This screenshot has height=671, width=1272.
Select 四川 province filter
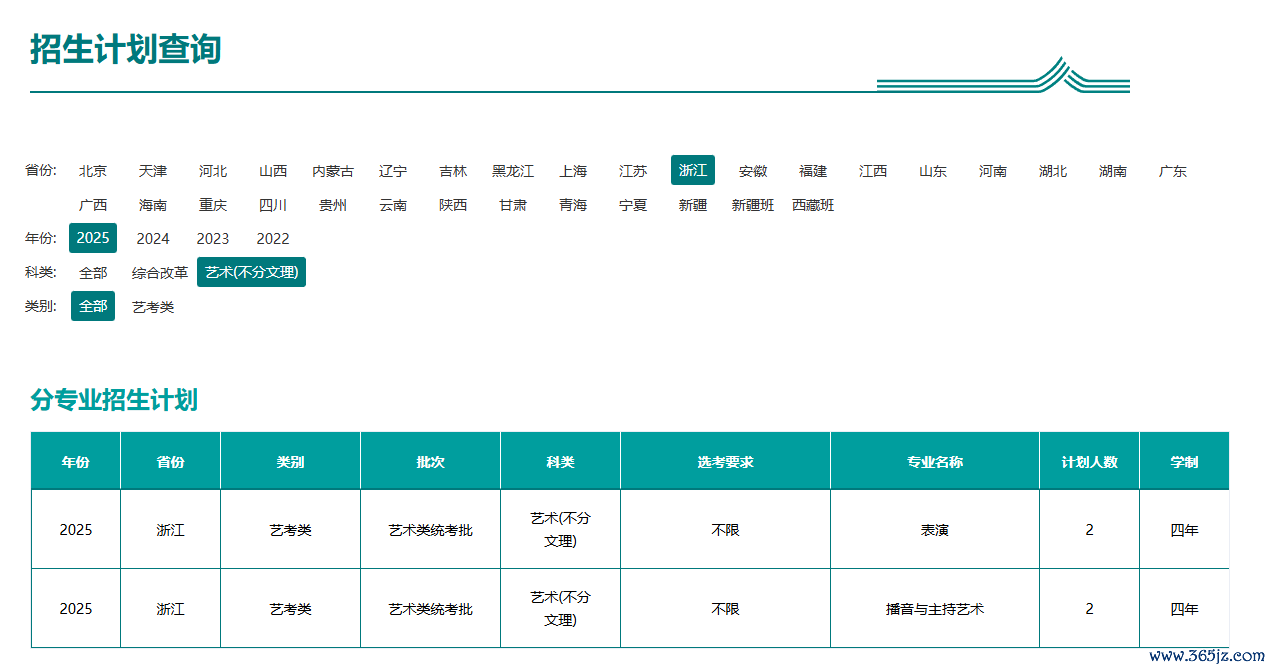tap(273, 205)
